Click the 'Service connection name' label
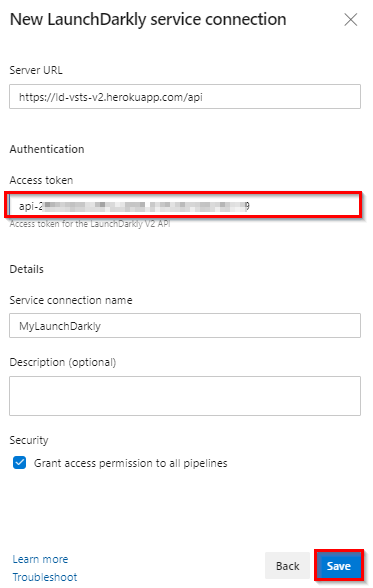The height and width of the screenshot is (588, 373). [71, 300]
